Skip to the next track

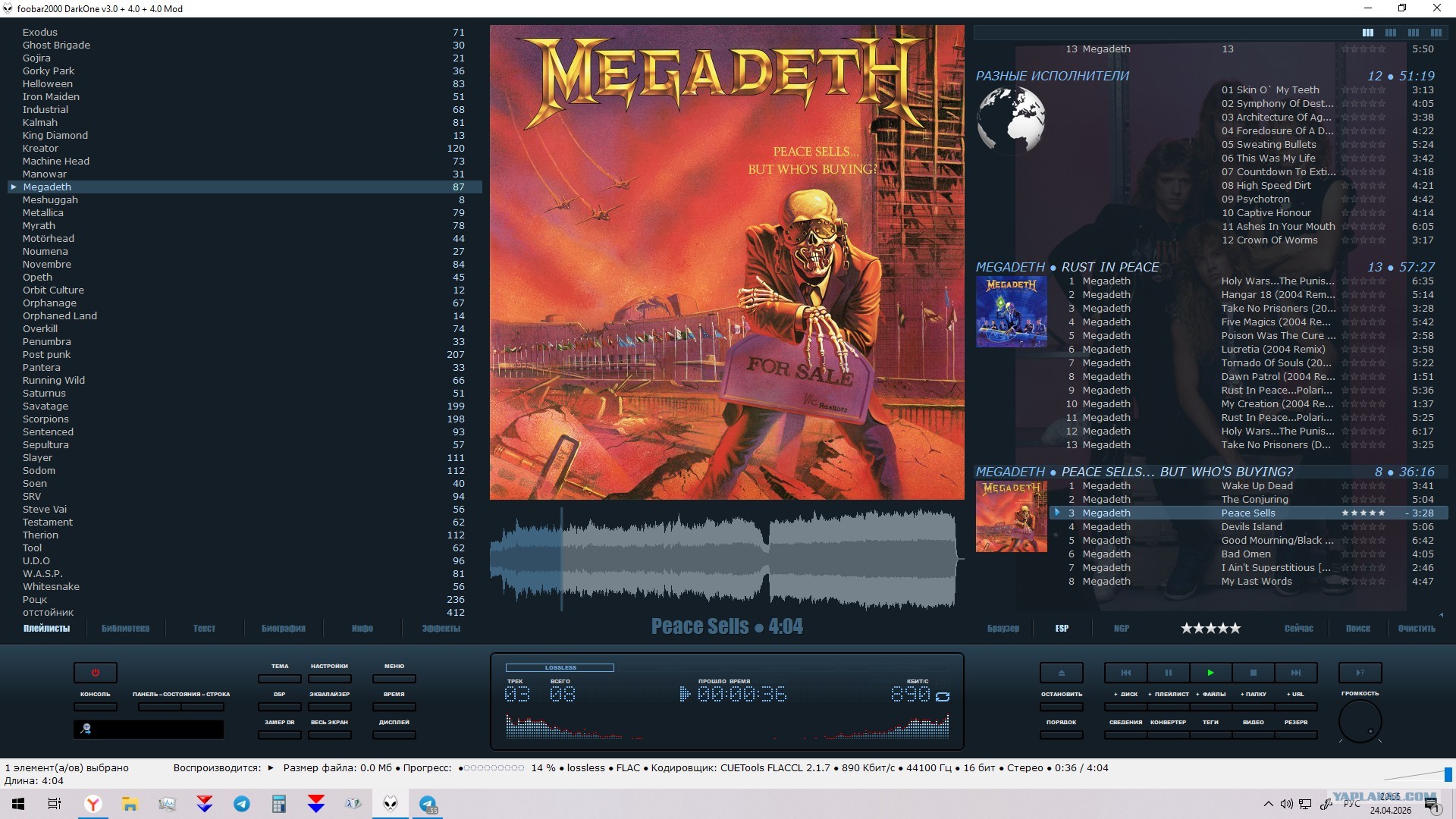(1296, 673)
